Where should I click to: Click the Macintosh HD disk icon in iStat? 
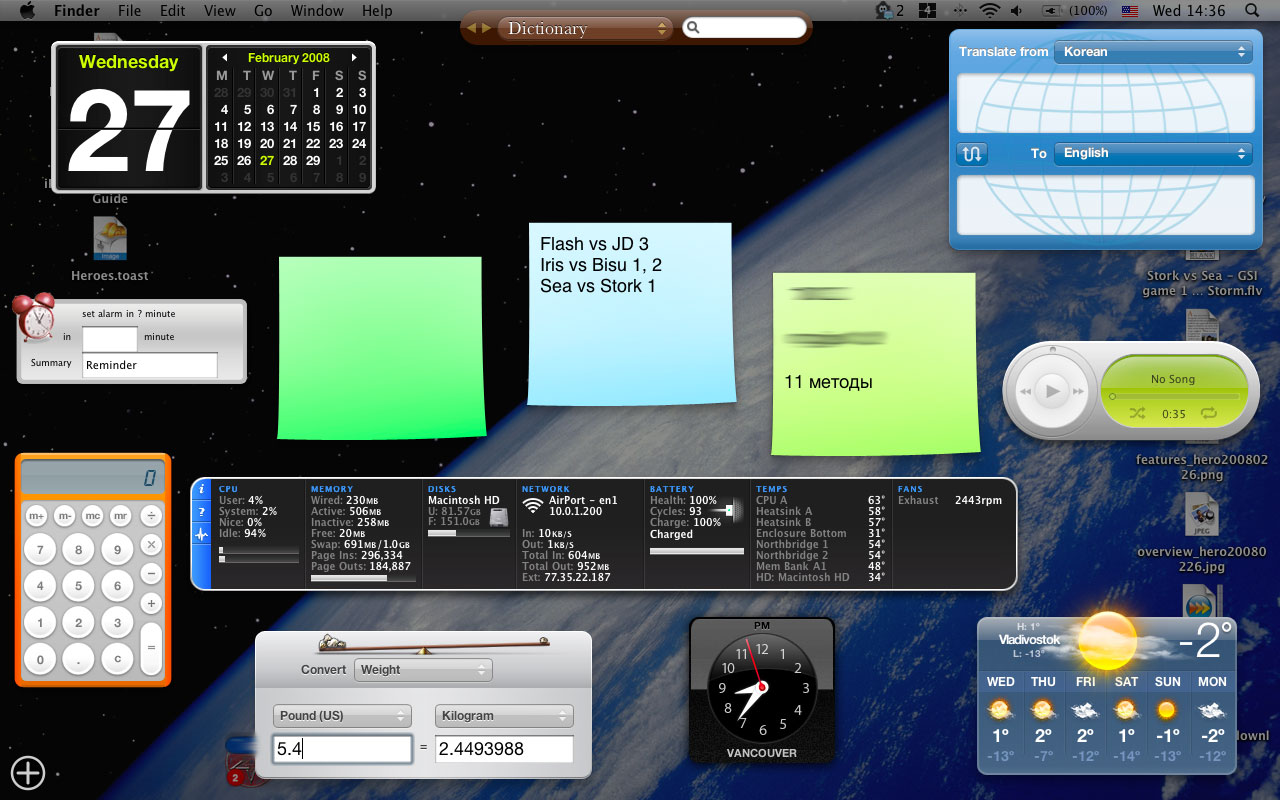pos(499,516)
